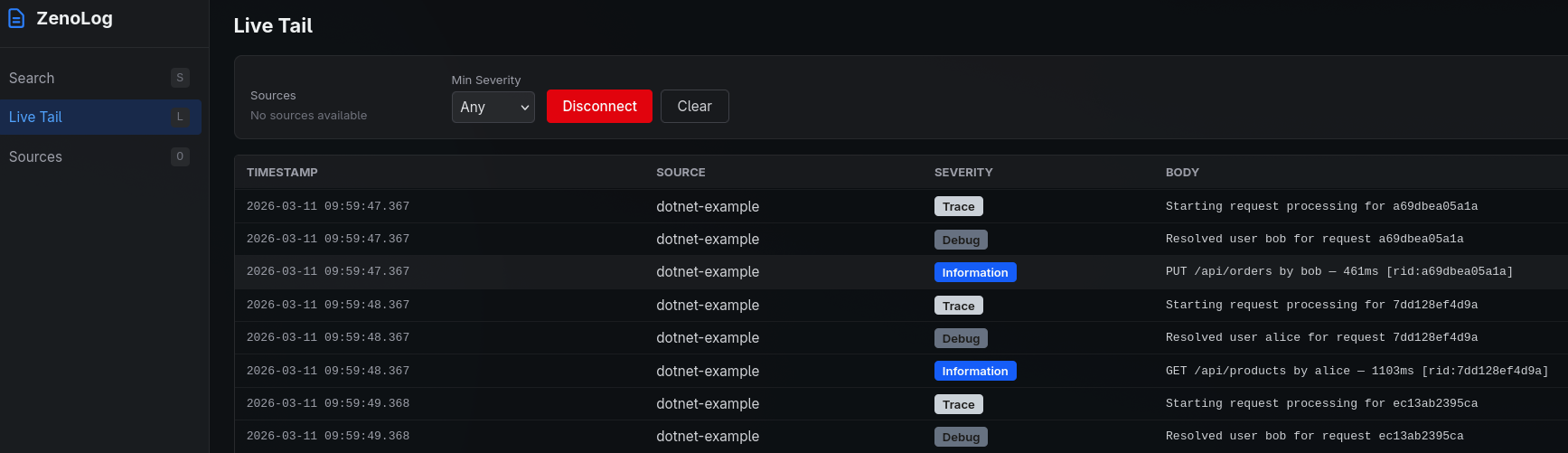Select log body 'Resolved user bob for request a69dbea05a1a'
Viewport: 1568px width, 453px height.
(1314, 239)
